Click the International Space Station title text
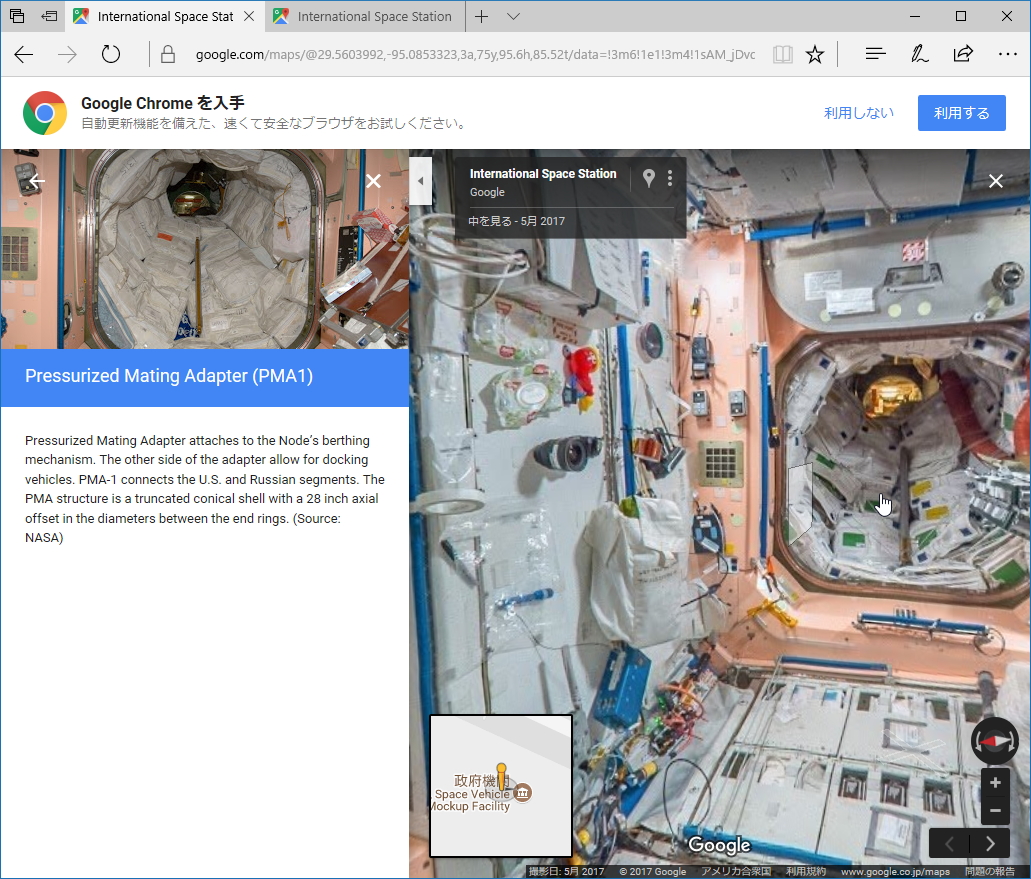The width and height of the screenshot is (1031, 879). pyautogui.click(x=543, y=174)
